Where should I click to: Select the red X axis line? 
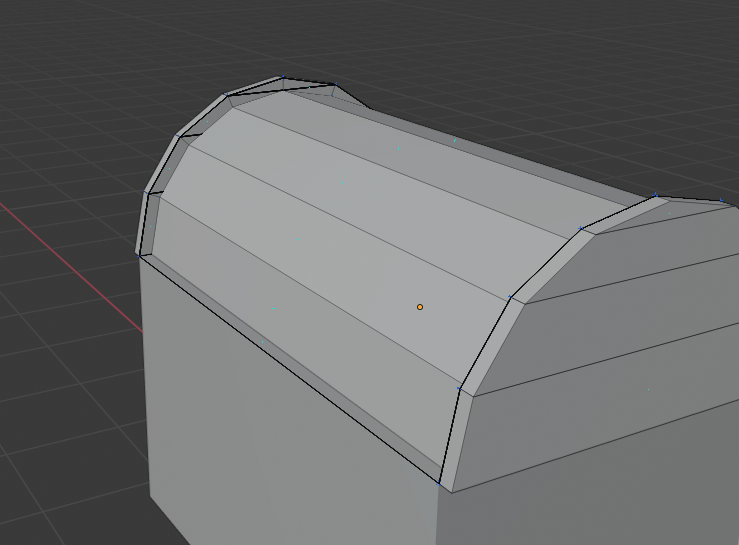[71, 267]
